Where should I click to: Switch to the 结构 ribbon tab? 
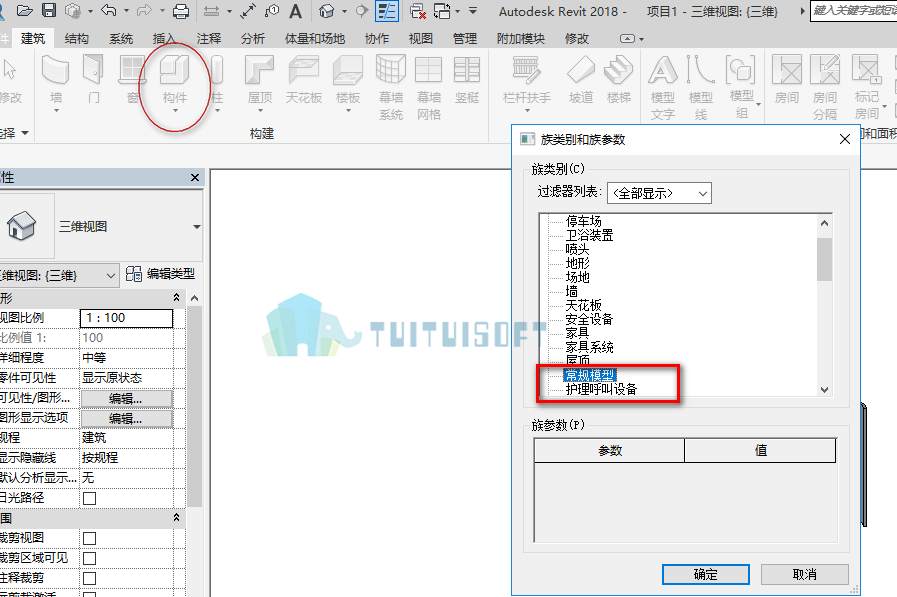[x=77, y=38]
